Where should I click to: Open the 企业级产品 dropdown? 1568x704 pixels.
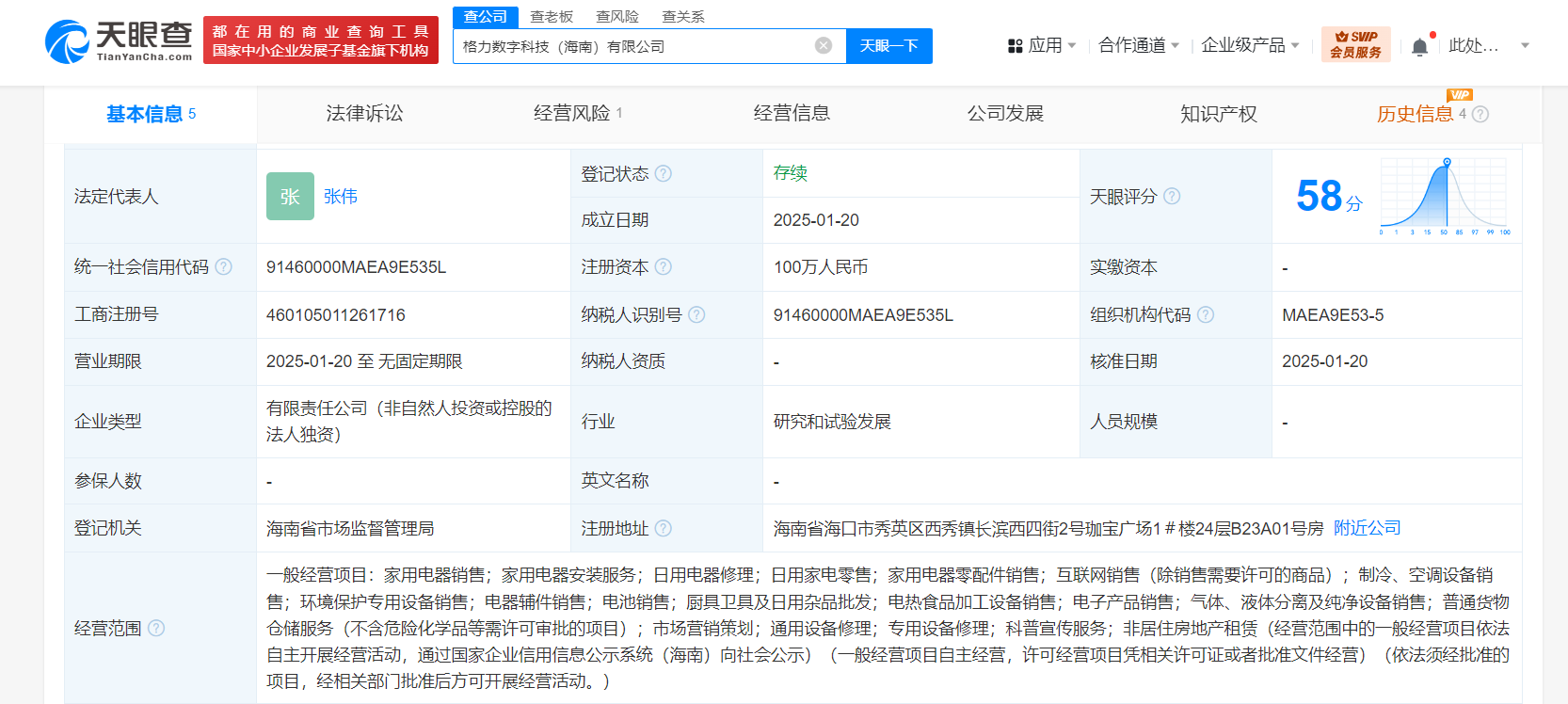(1250, 45)
